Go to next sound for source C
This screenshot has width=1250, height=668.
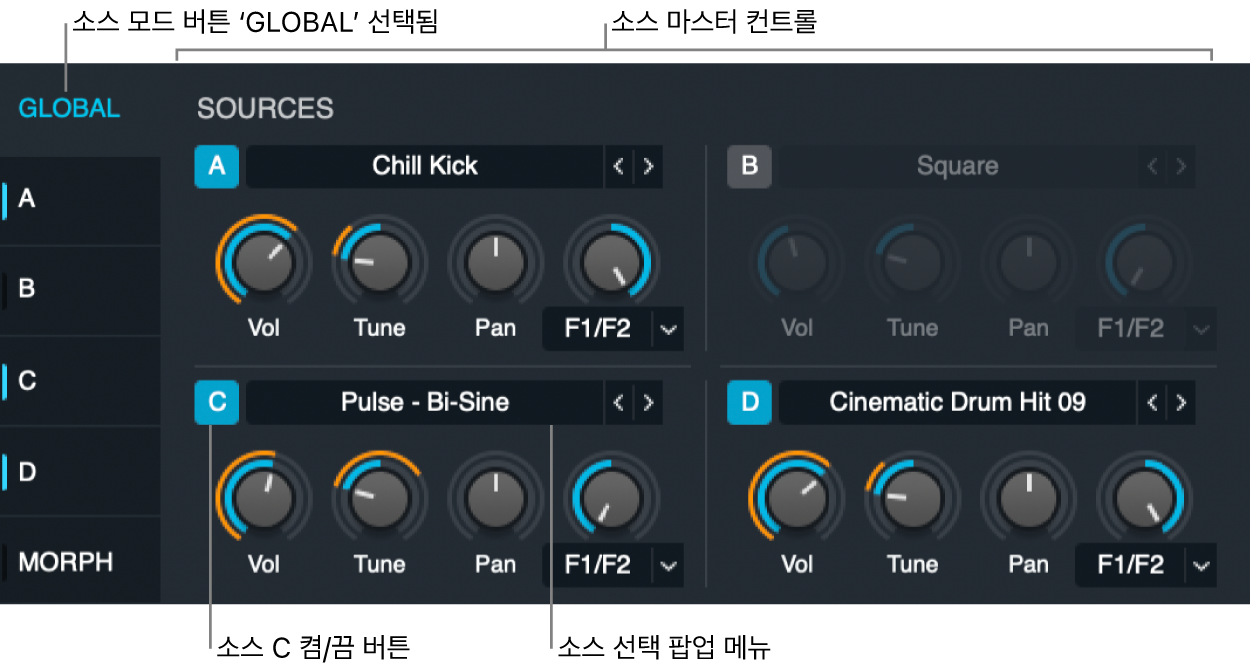click(x=649, y=402)
